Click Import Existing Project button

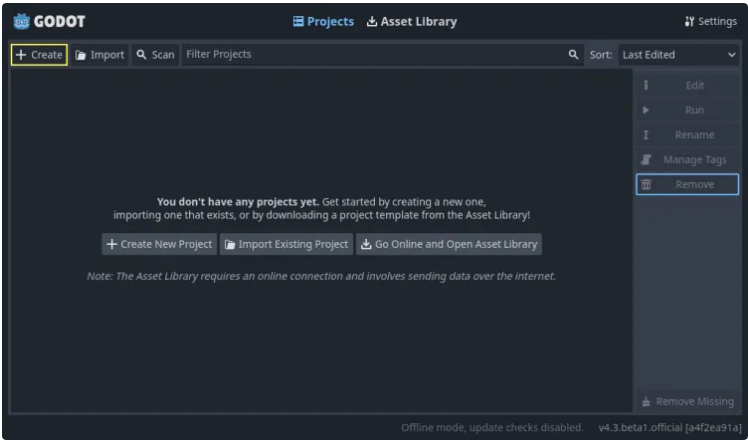286,244
